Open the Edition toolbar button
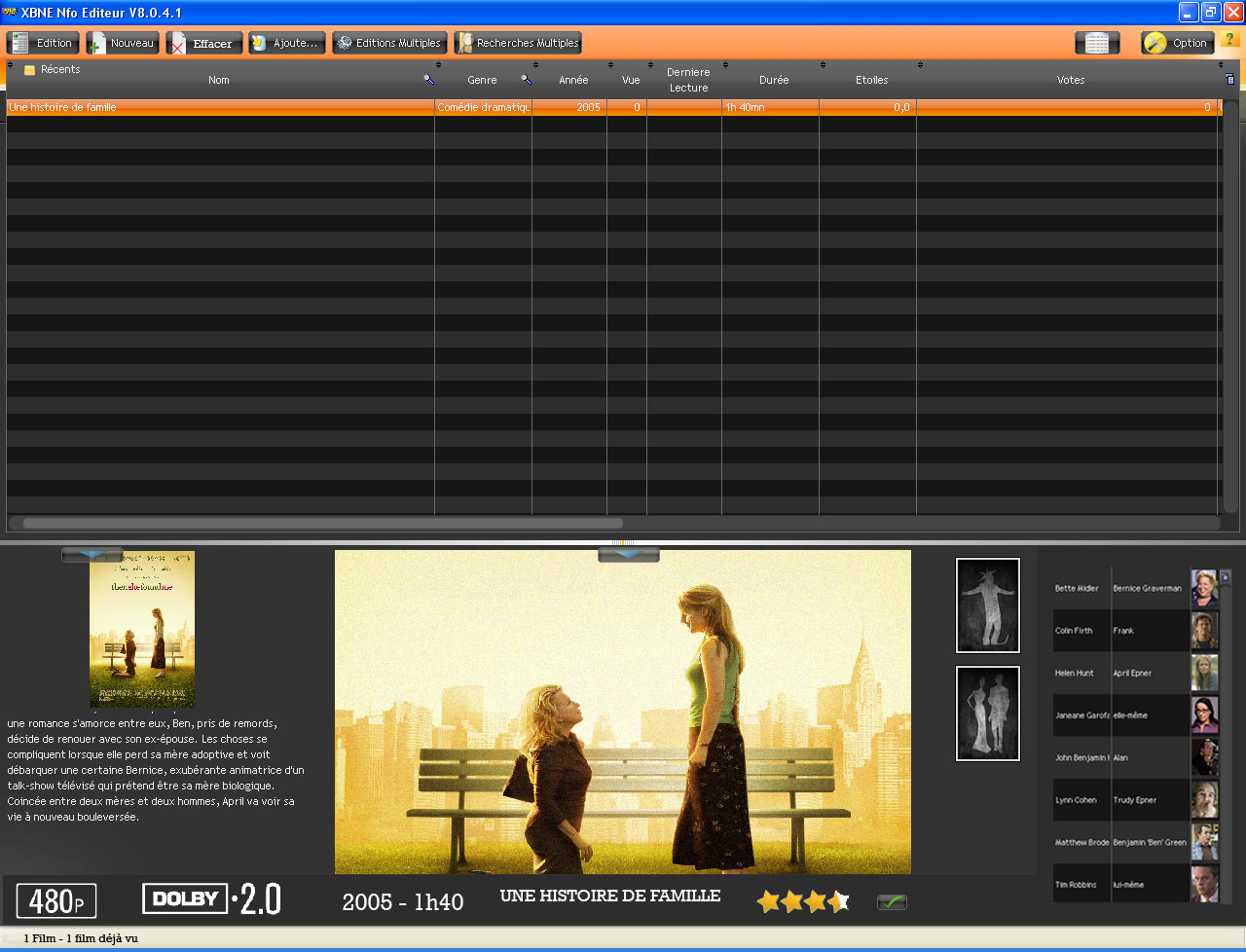 [41, 43]
